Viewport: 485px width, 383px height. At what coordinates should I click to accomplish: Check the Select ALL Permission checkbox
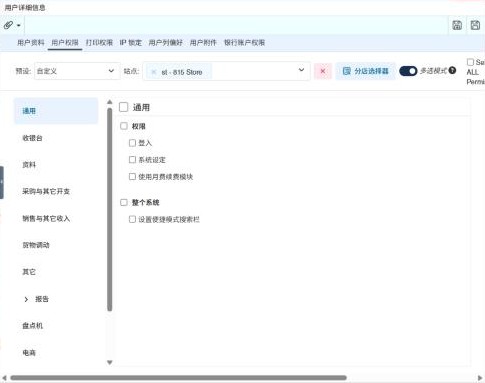pyautogui.click(x=470, y=62)
